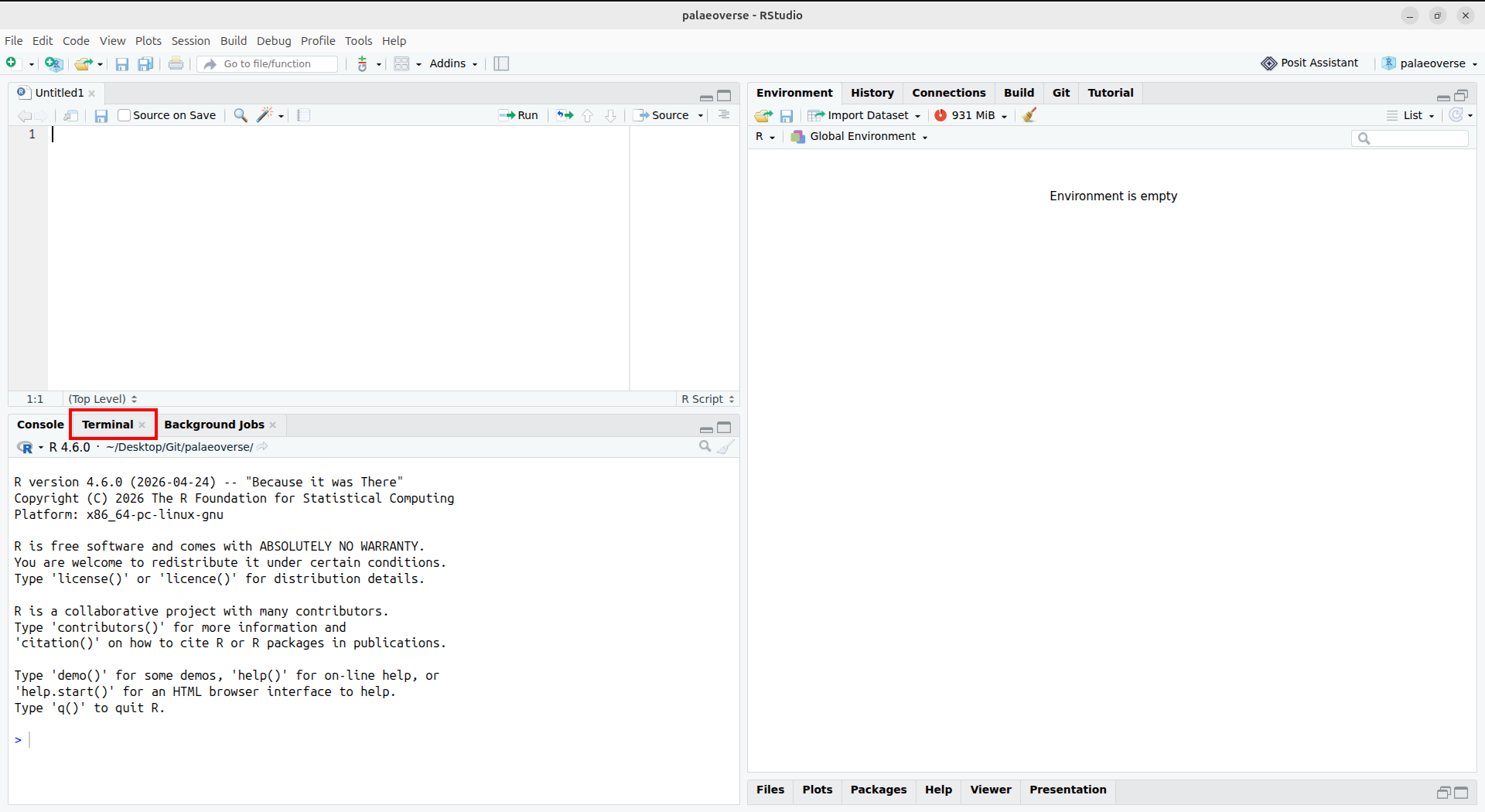Open the Session menu
Image resolution: width=1485 pixels, height=812 pixels.
pyautogui.click(x=190, y=41)
